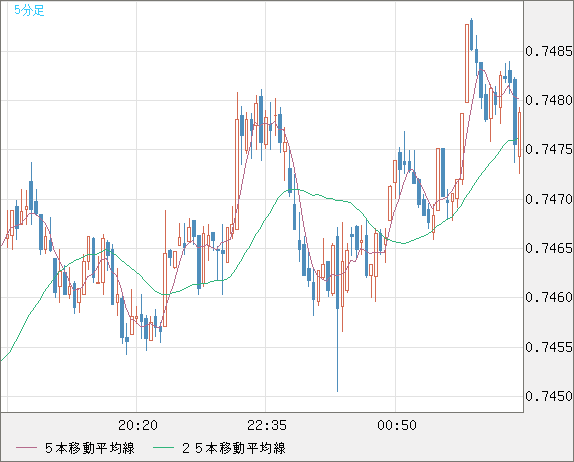Click the 5本移動平均線 legend text
The height and width of the screenshot is (462, 574).
(90, 448)
